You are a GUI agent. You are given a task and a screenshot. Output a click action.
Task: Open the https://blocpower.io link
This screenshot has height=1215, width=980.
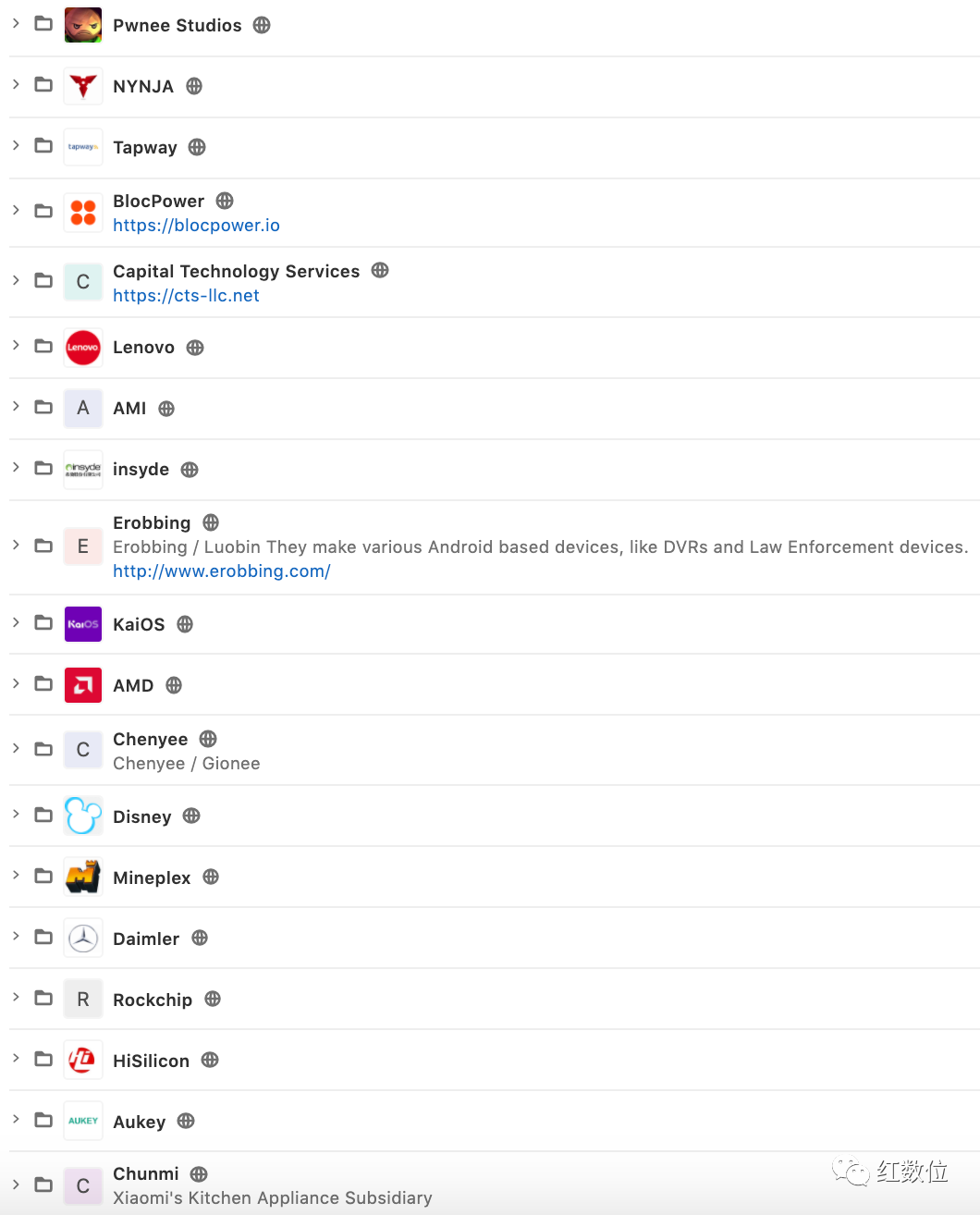click(196, 226)
